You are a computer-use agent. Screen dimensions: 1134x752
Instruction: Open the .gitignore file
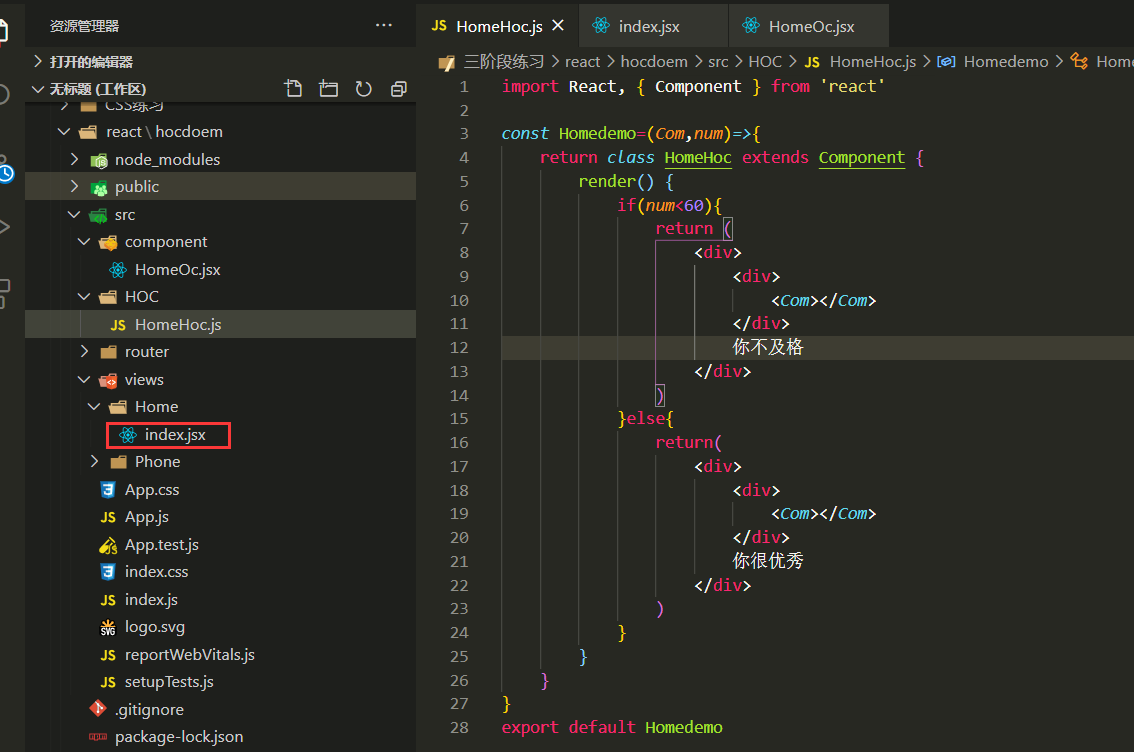(x=149, y=709)
